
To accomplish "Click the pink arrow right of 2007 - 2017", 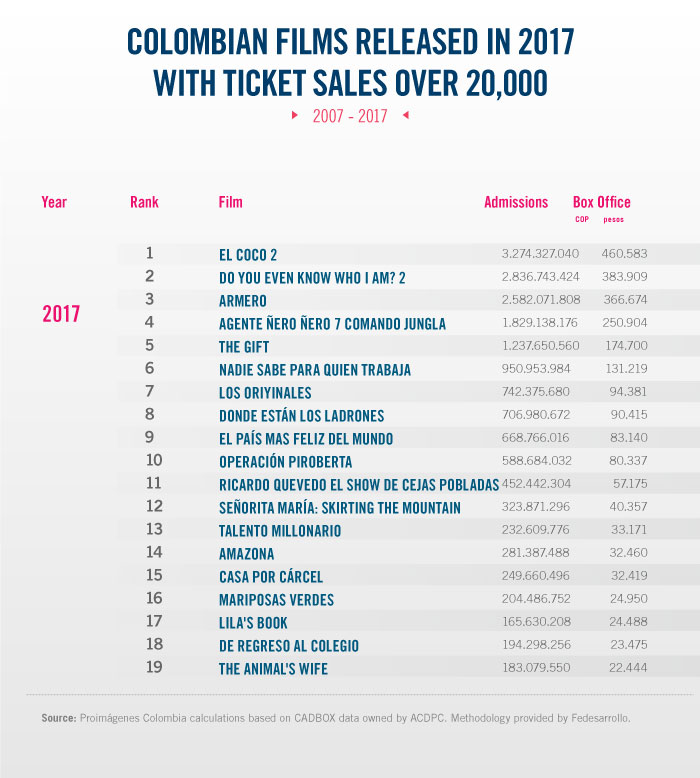I will (405, 115).
